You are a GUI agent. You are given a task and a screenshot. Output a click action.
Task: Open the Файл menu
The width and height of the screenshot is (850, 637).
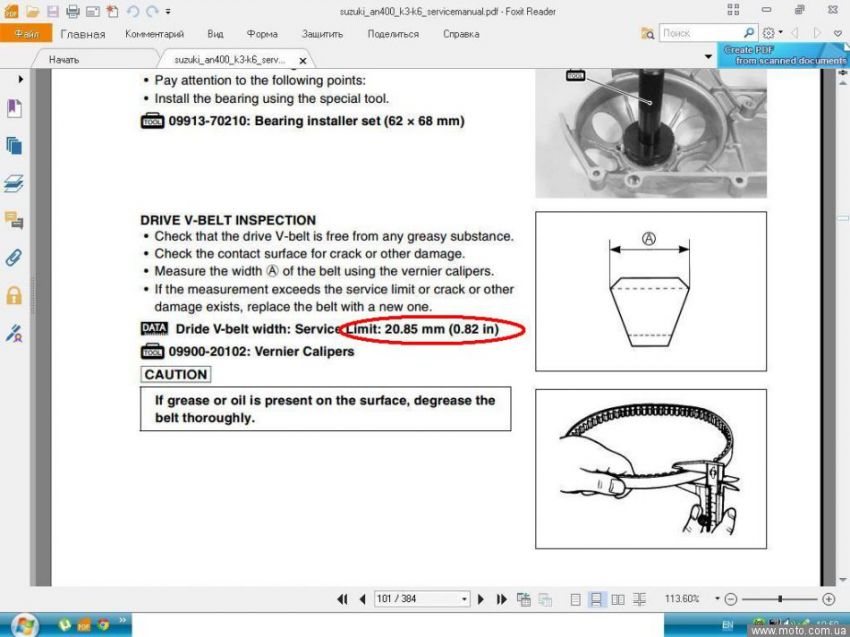point(26,34)
